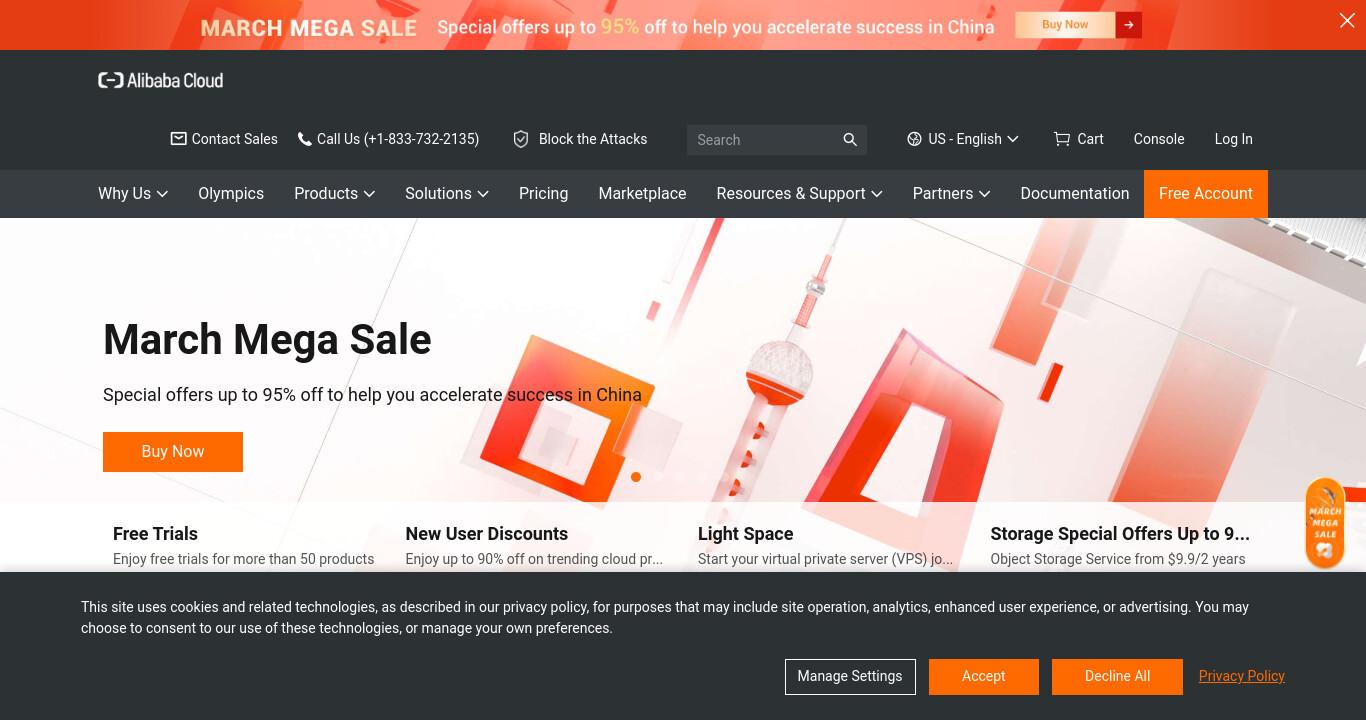Click in the Search input field
Image resolution: width=1366 pixels, height=720 pixels.
(763, 140)
